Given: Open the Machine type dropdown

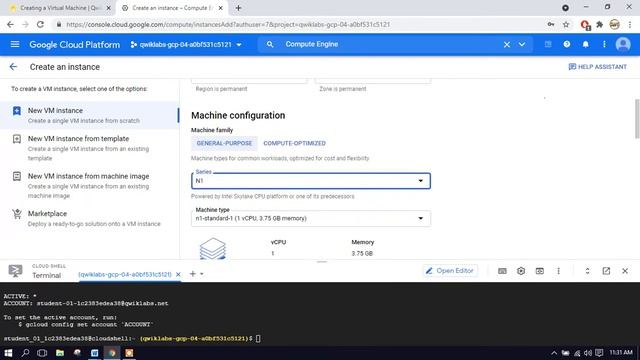Looking at the screenshot, I should (x=311, y=218).
